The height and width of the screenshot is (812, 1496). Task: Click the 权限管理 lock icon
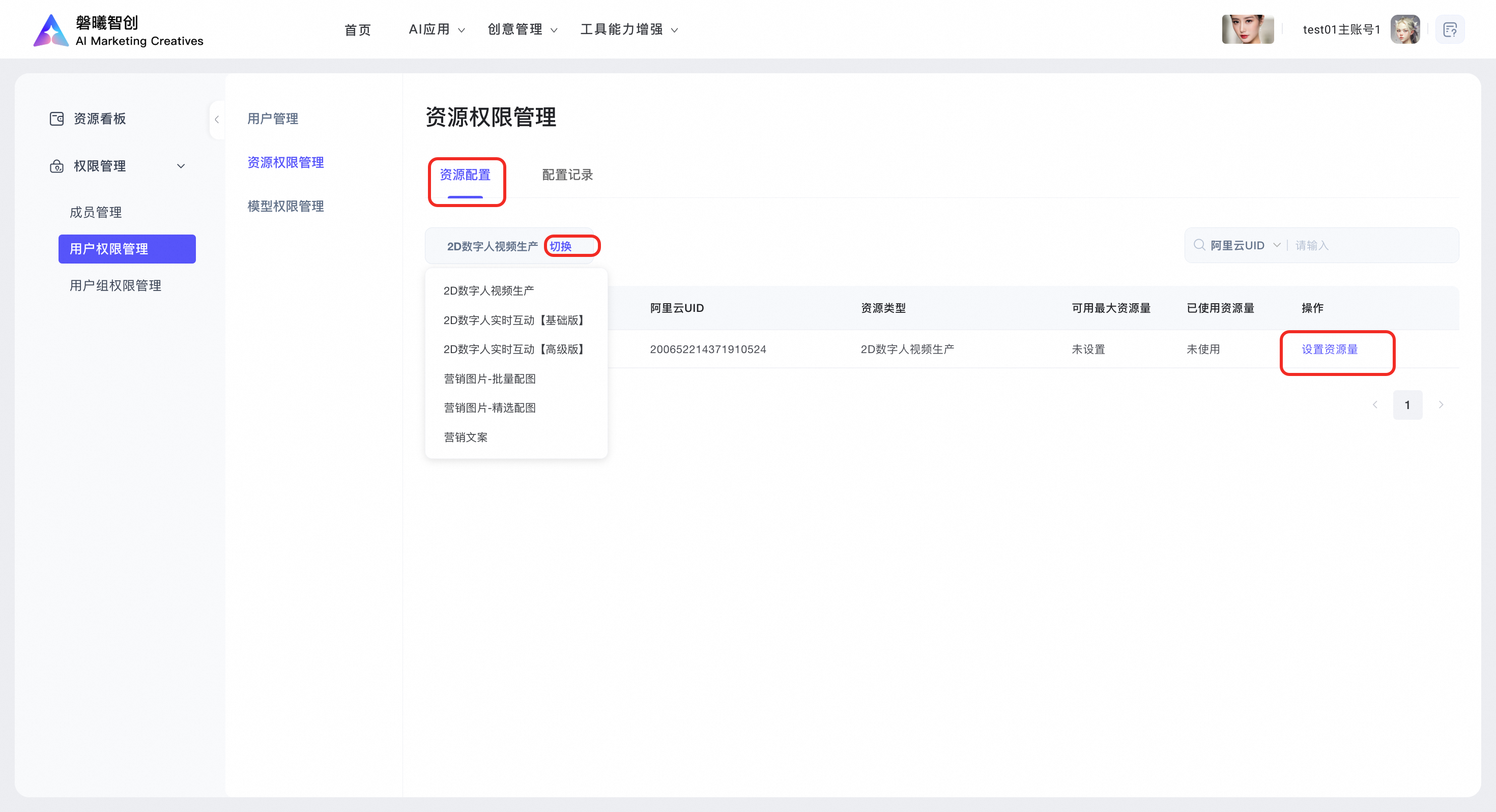point(56,166)
